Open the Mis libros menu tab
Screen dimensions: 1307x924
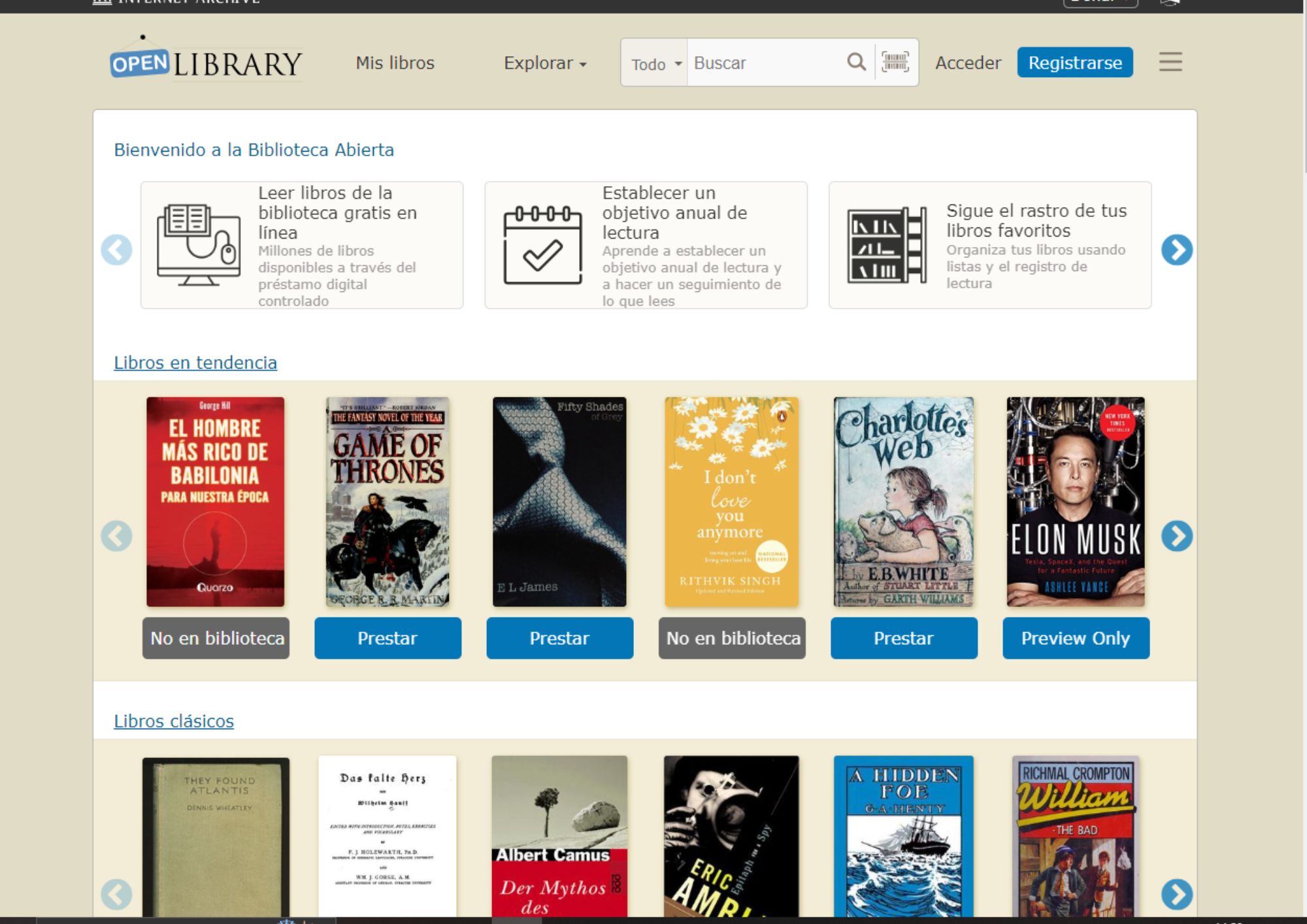[x=395, y=62]
